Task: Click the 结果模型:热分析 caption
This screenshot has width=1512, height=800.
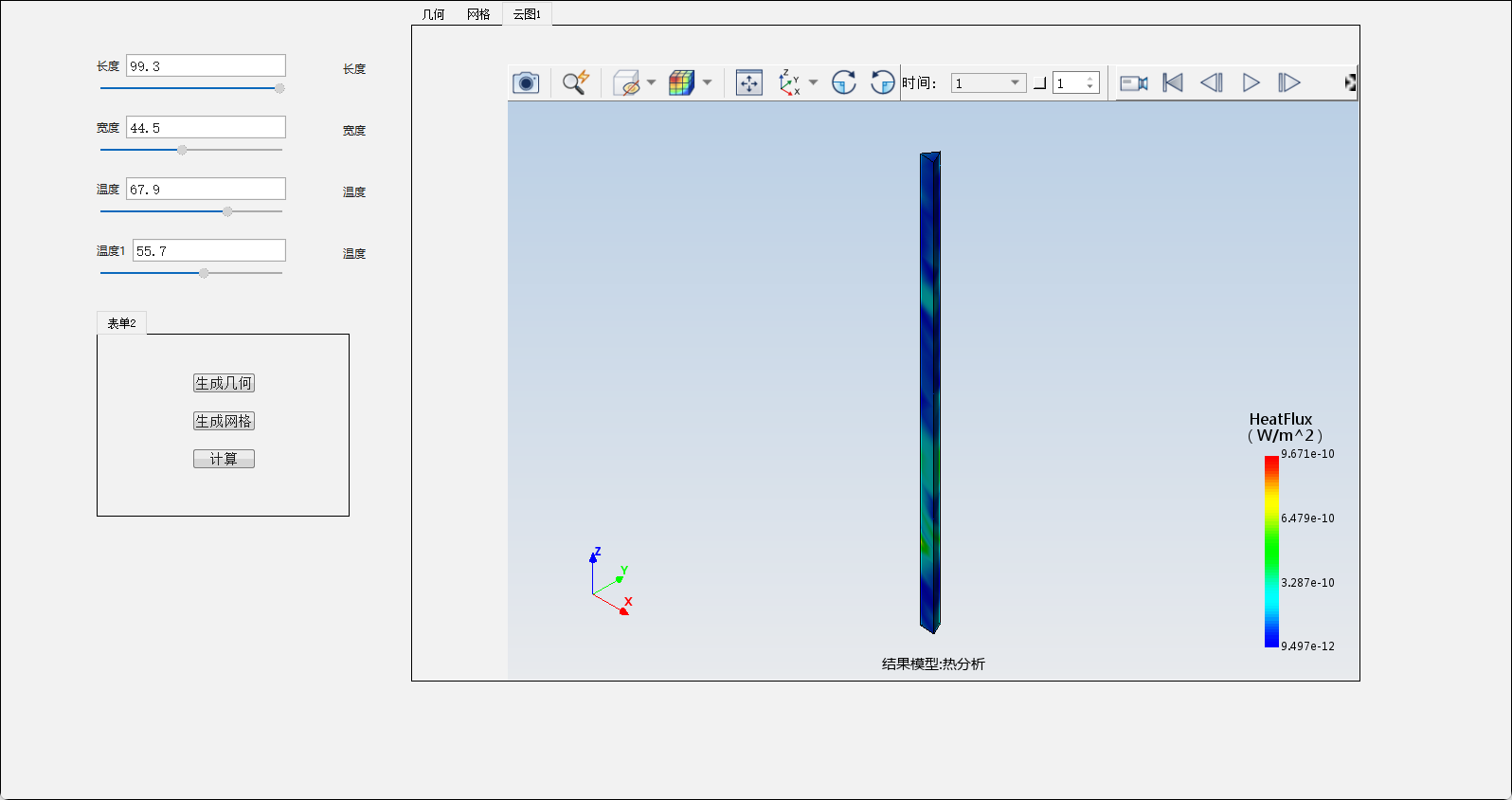Action: 933,664
